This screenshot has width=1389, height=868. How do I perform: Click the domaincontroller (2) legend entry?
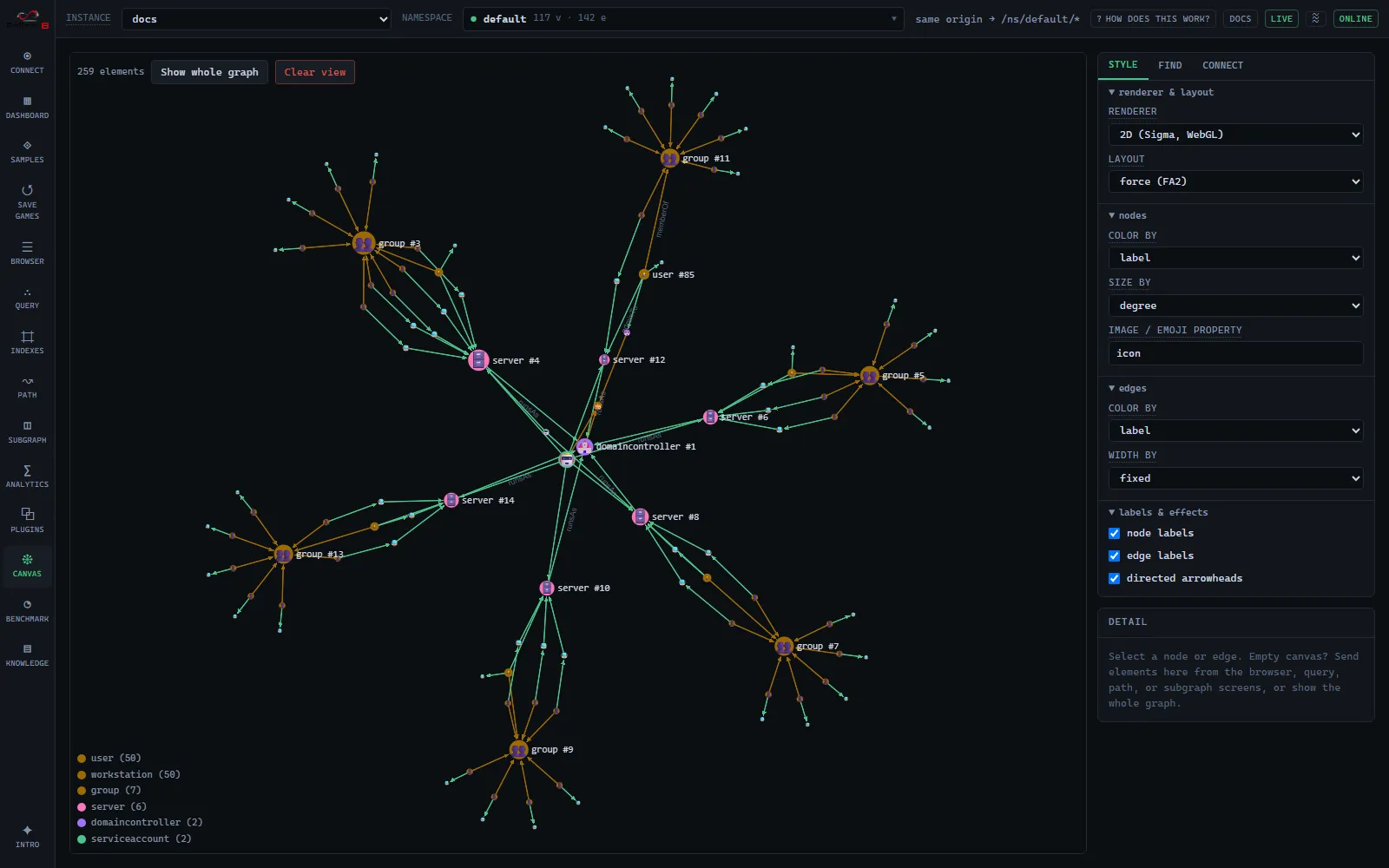point(140,822)
